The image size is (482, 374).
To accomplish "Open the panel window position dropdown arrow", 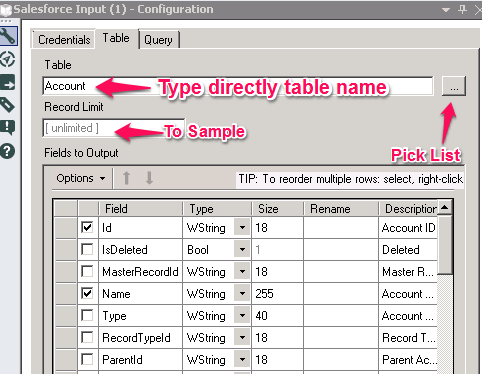I will [x=446, y=10].
